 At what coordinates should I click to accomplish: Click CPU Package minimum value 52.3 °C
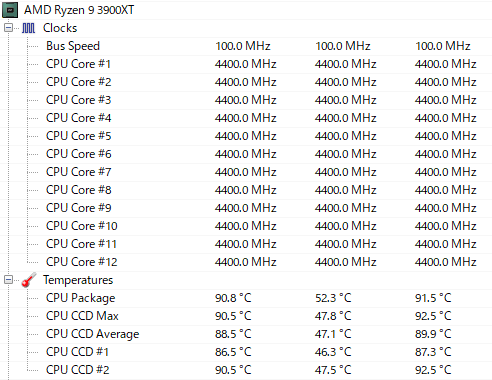[333, 298]
